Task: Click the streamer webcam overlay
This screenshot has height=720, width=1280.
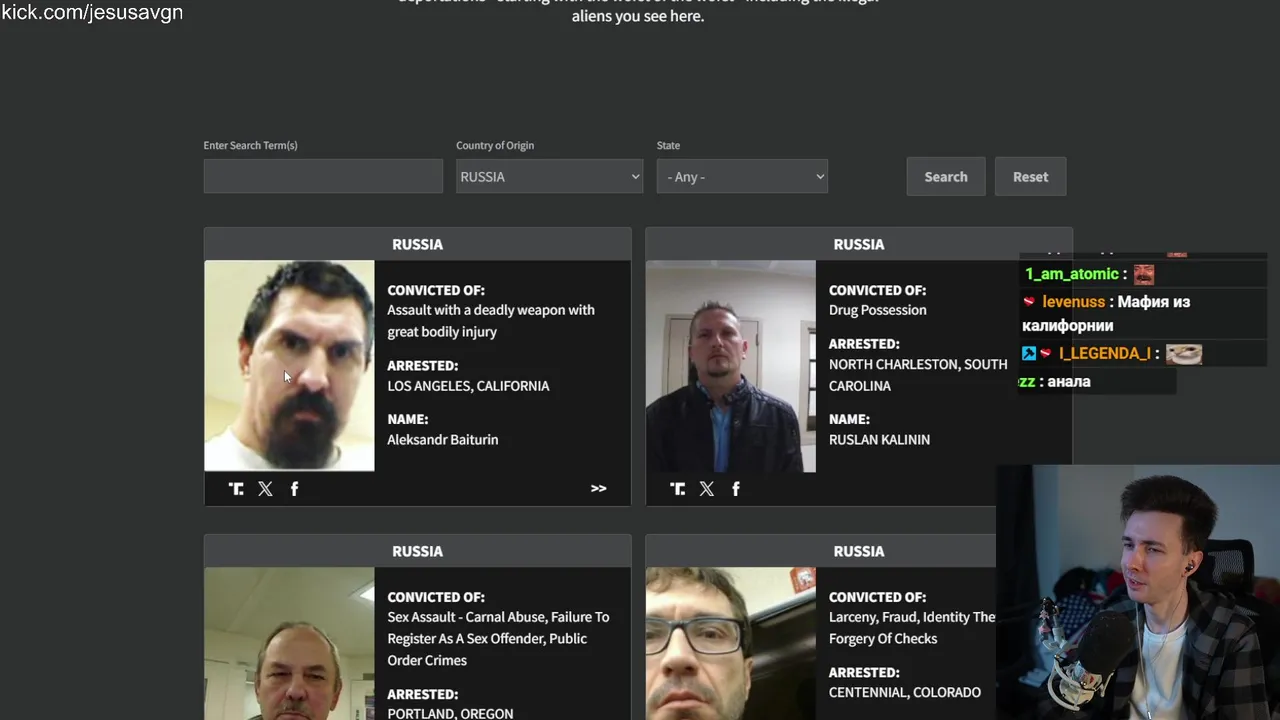Action: [1138, 592]
